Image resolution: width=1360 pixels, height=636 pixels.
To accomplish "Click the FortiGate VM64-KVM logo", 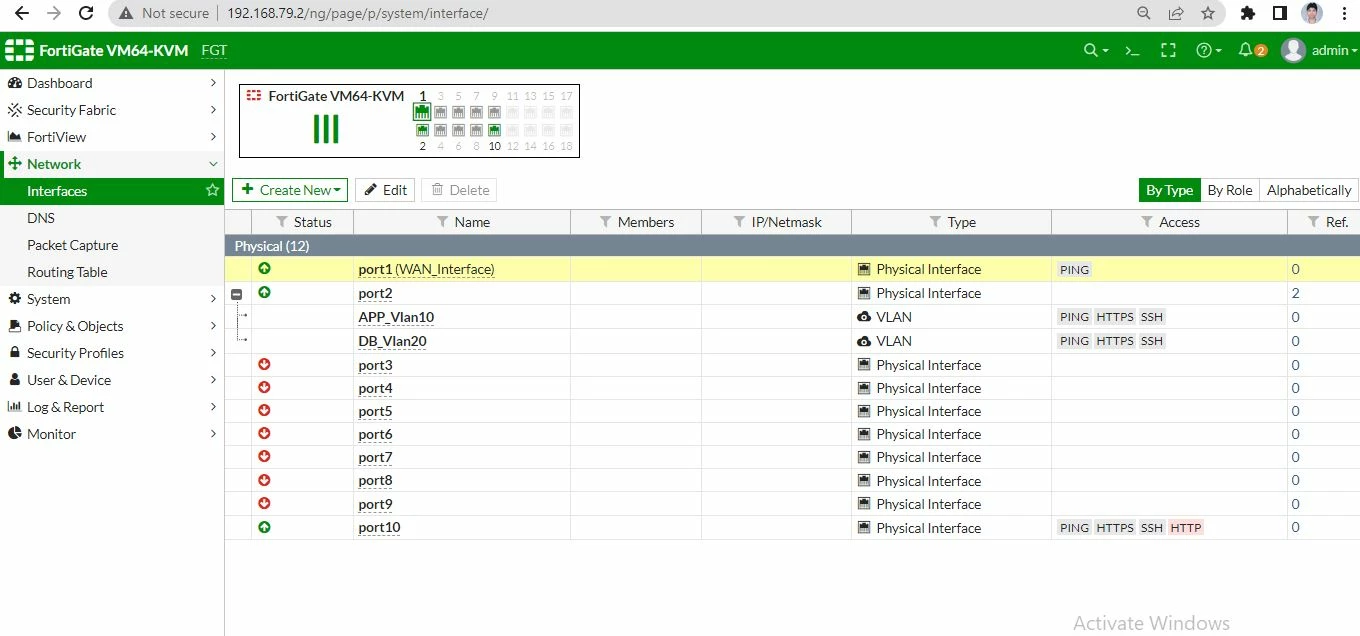I will (96, 50).
